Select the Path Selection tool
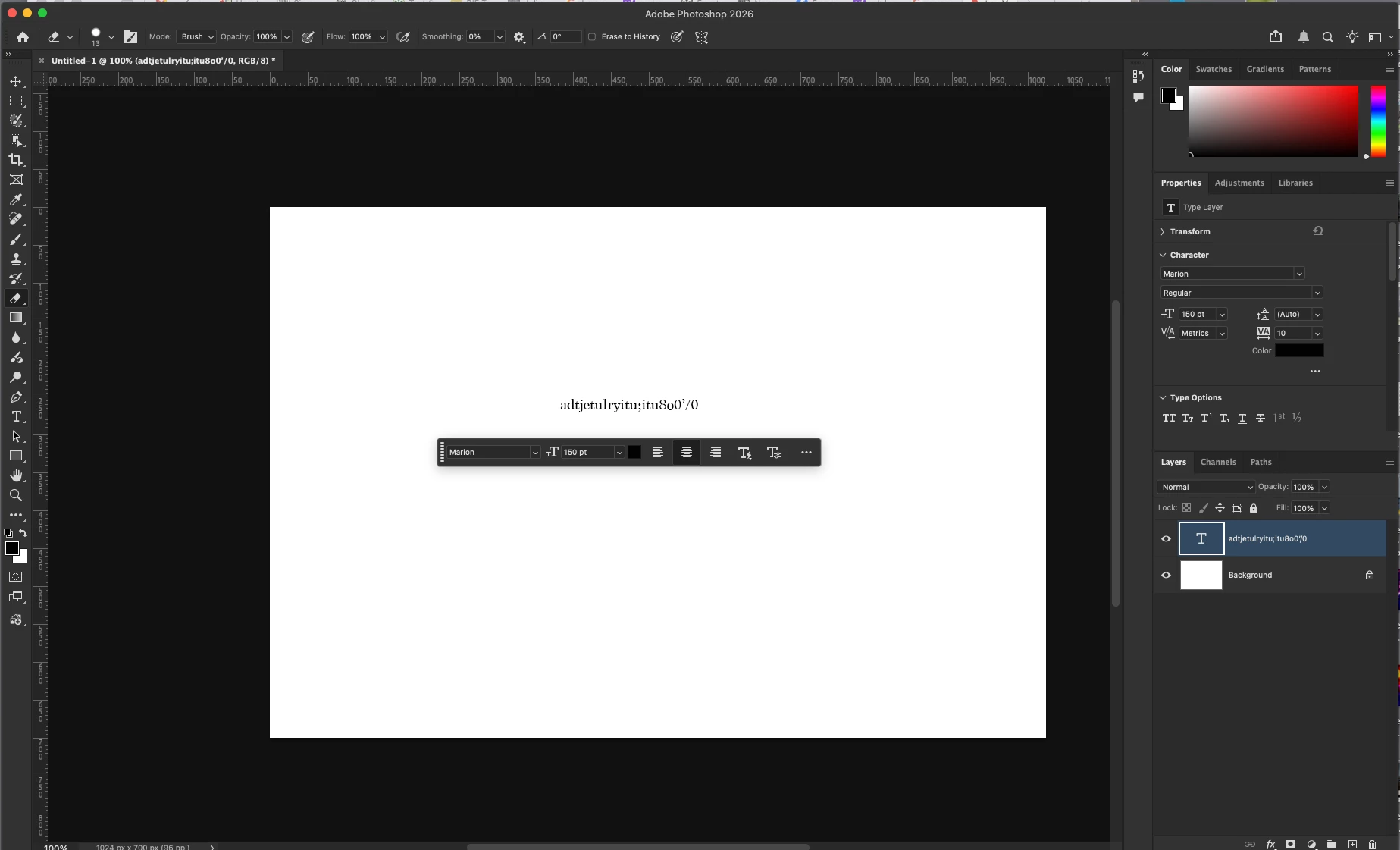This screenshot has width=1400, height=850. (x=15, y=436)
